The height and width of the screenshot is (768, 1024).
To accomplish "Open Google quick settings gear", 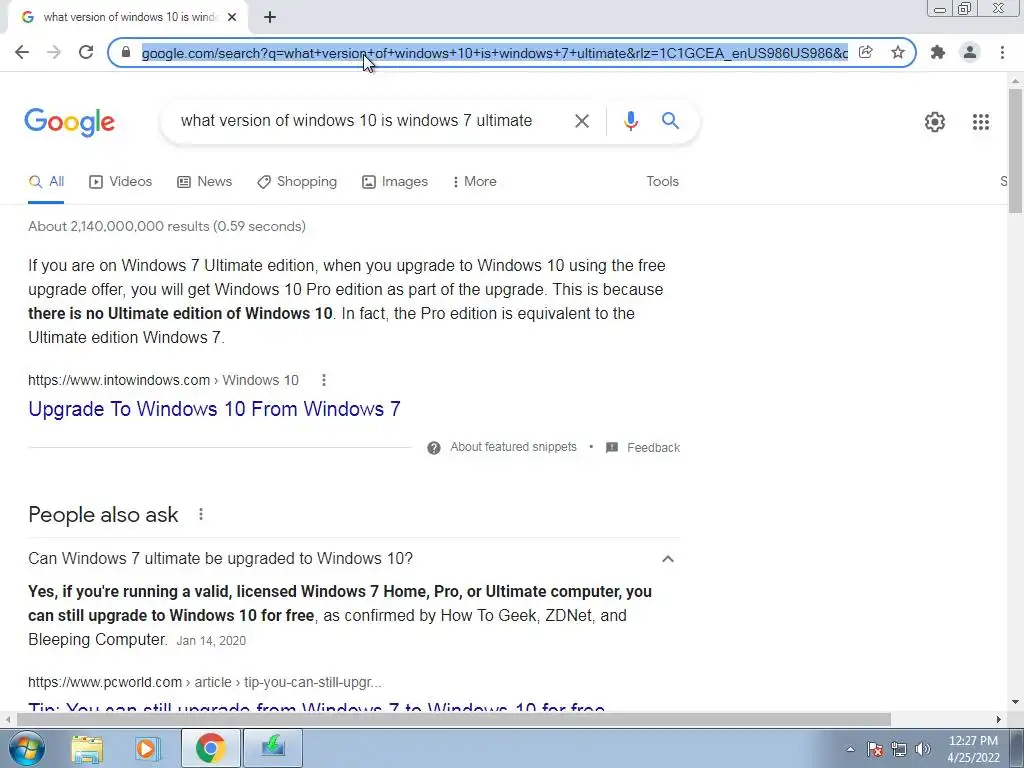I will [935, 121].
